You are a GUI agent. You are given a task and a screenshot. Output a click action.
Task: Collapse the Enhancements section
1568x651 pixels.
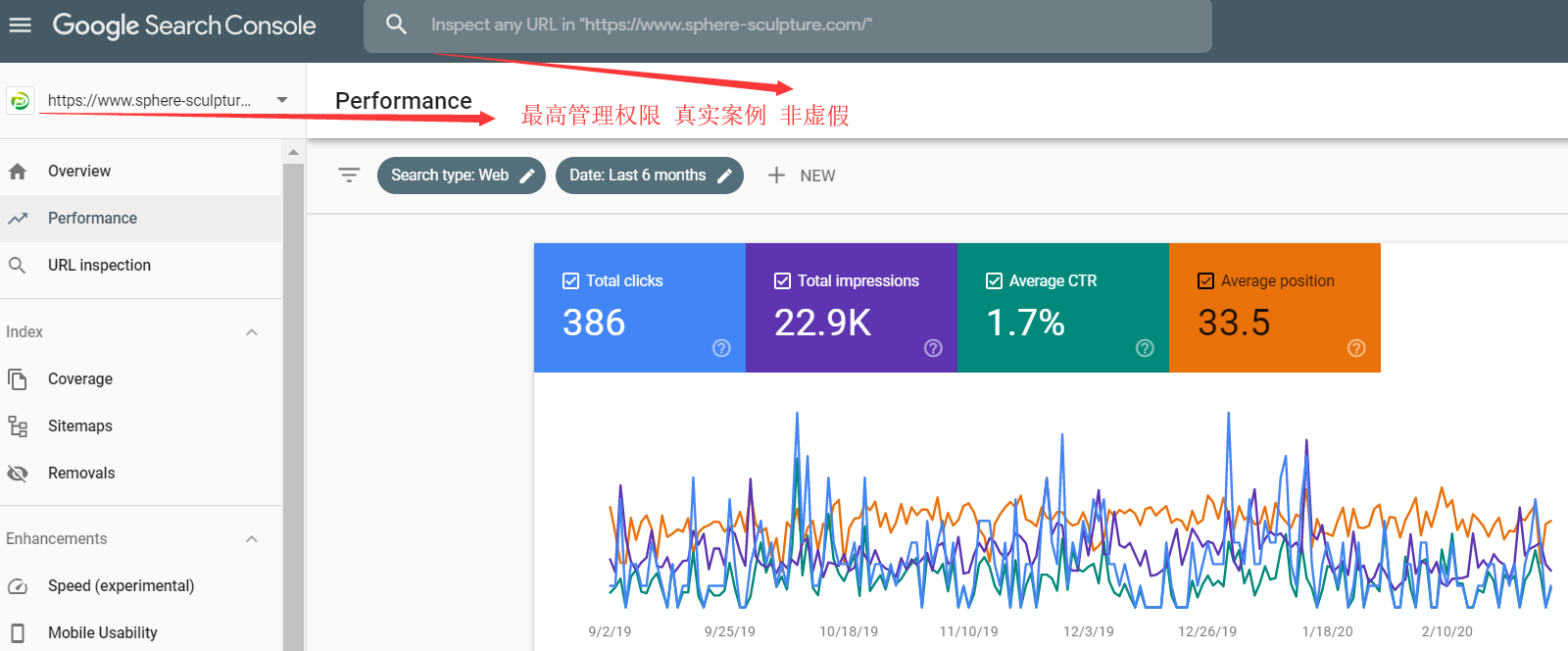coord(252,539)
